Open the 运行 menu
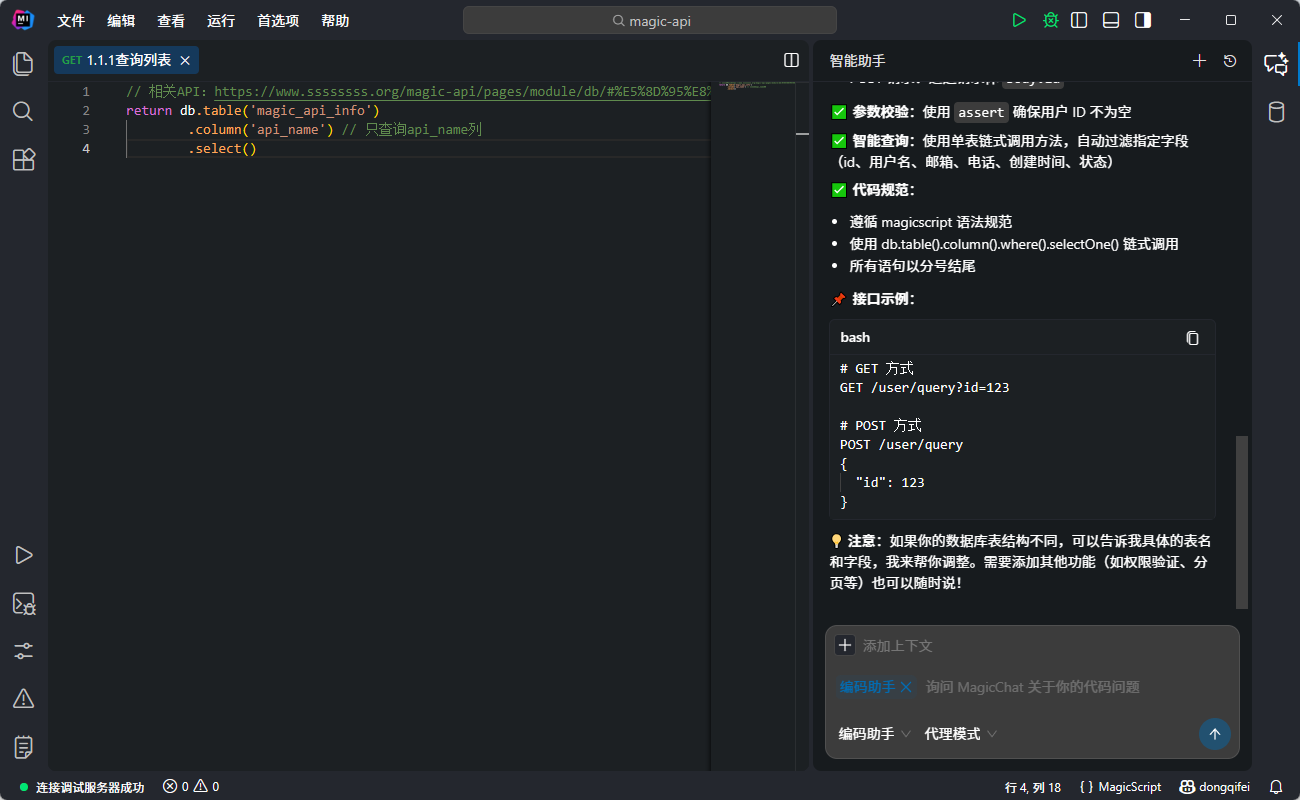Screen dimensions: 1300x800 [221, 20]
